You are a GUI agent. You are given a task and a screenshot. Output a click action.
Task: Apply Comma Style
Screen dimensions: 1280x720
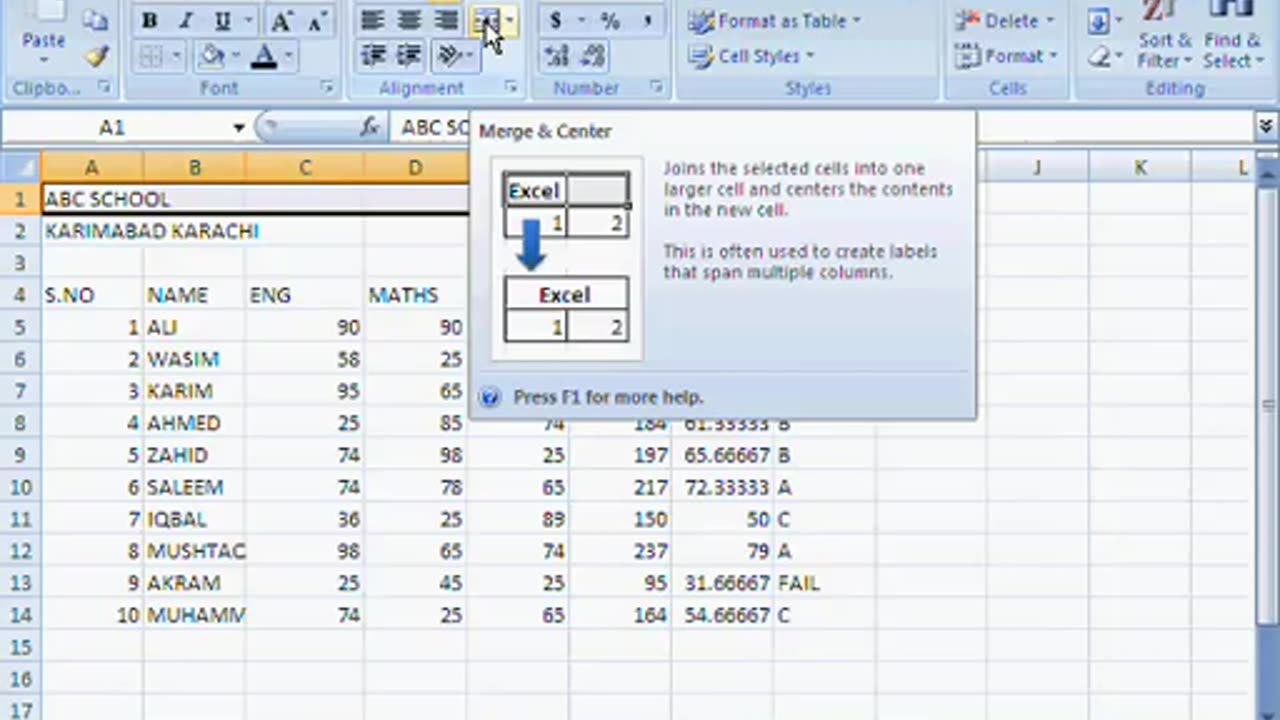tap(647, 21)
